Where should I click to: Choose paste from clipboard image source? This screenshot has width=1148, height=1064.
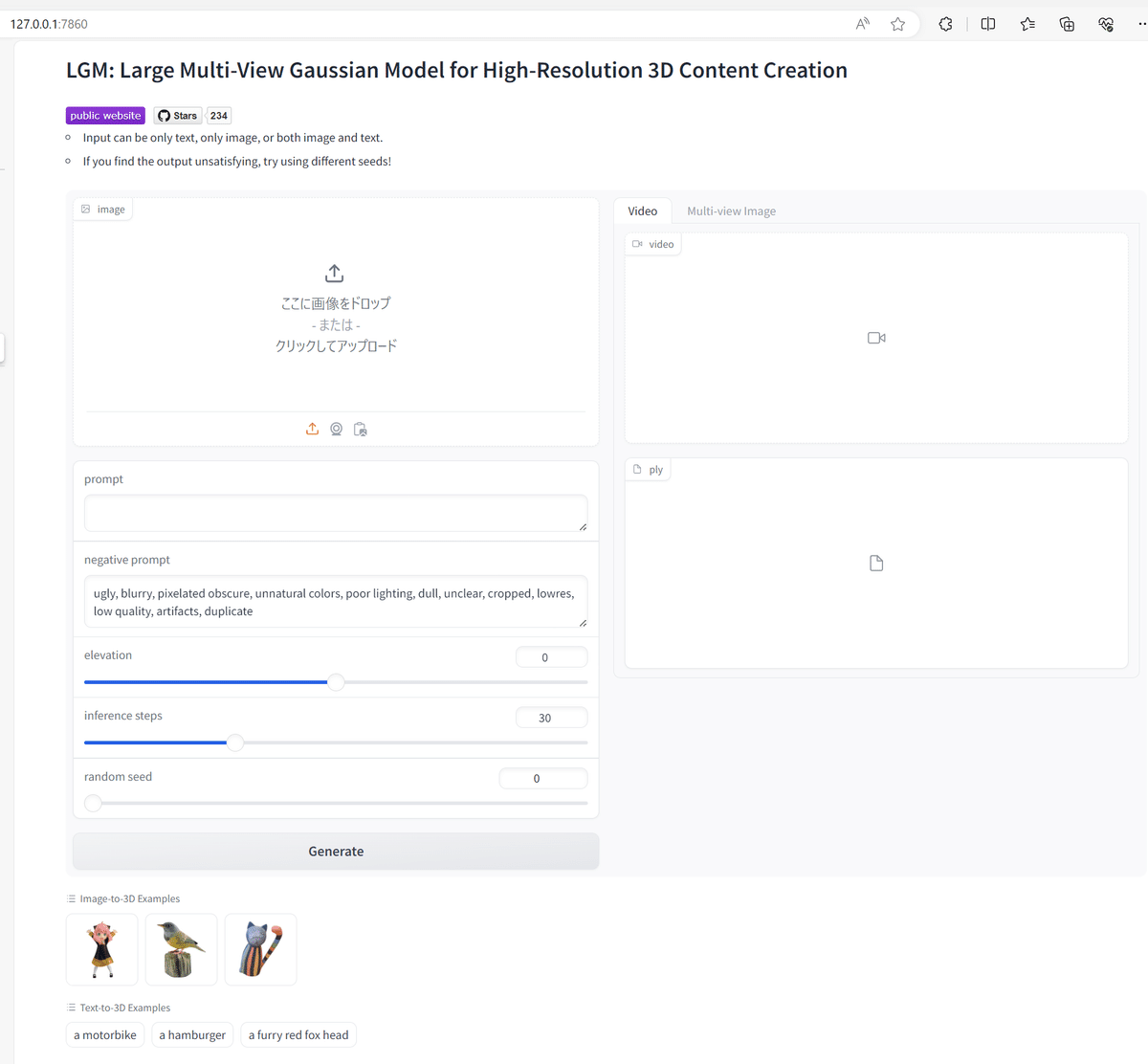tap(361, 430)
